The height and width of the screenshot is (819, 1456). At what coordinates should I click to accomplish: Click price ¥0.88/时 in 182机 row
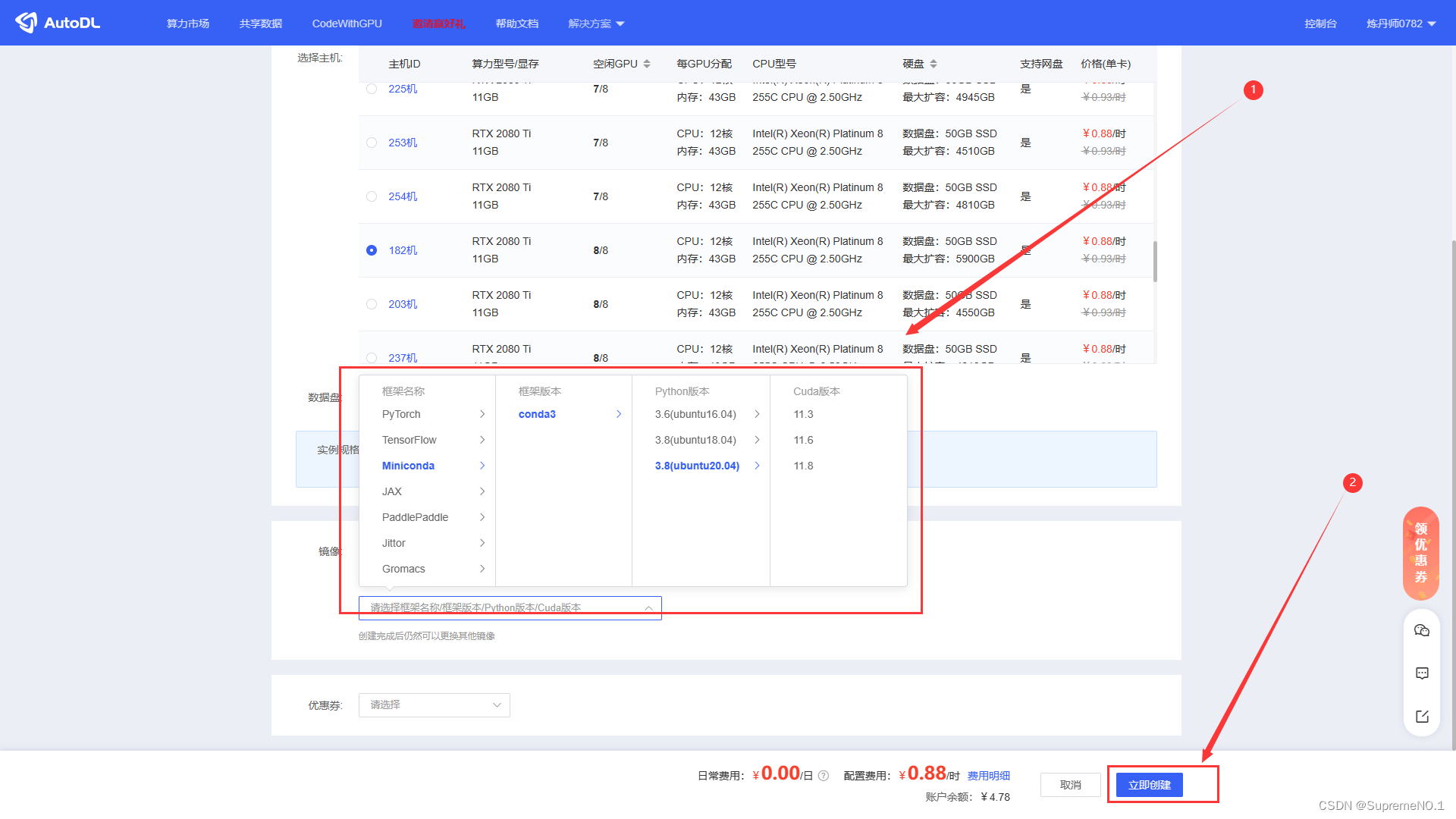point(1104,241)
